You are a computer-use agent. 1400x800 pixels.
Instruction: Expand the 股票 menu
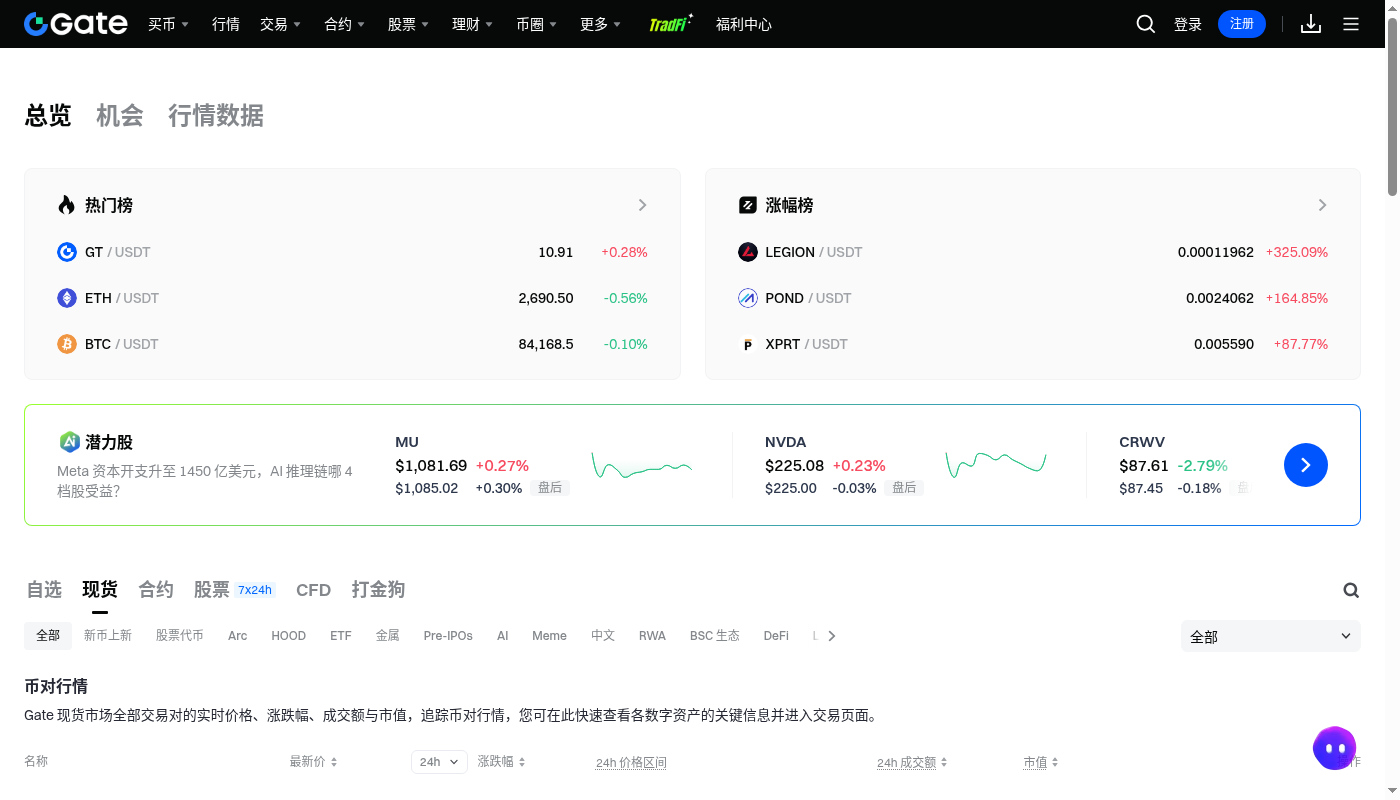(408, 24)
